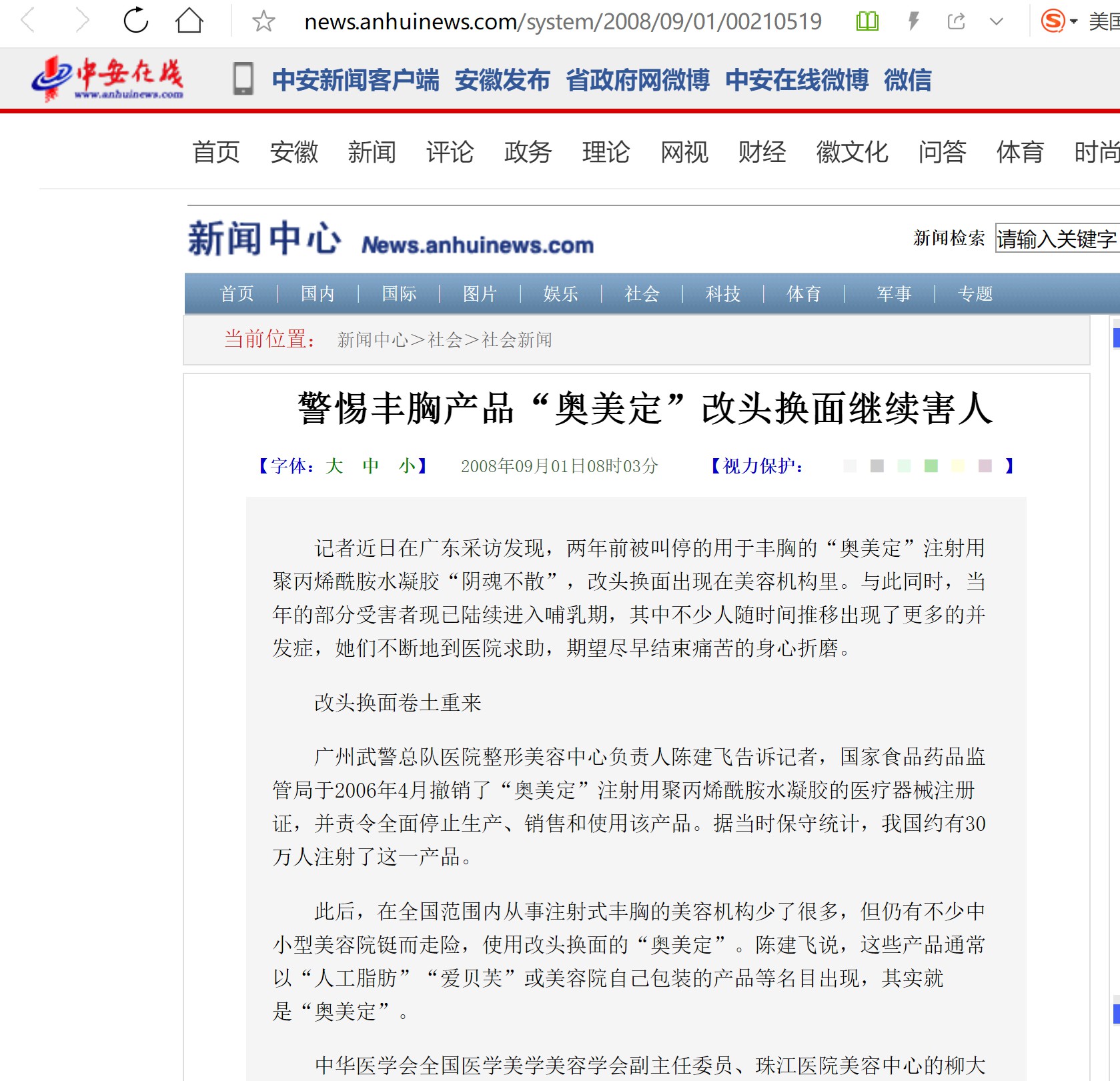Image resolution: width=1120 pixels, height=1081 pixels.
Task: Select 体育 in the top main navigation
Action: (x=1021, y=152)
